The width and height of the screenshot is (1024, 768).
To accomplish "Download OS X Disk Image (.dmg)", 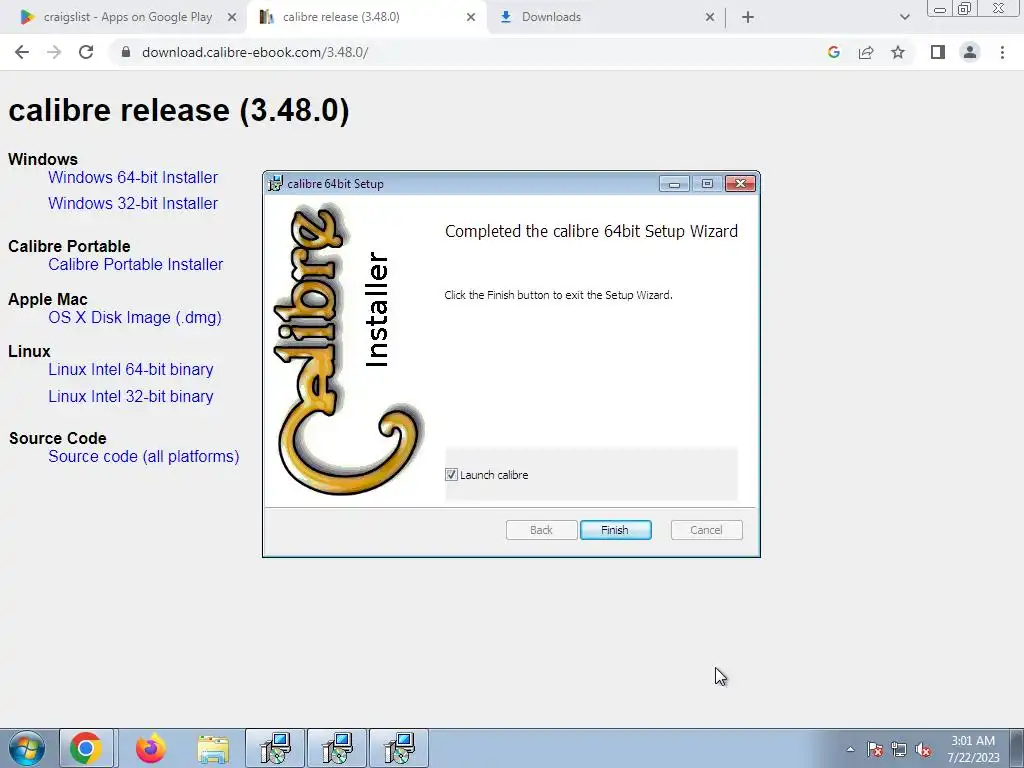I will tap(135, 317).
